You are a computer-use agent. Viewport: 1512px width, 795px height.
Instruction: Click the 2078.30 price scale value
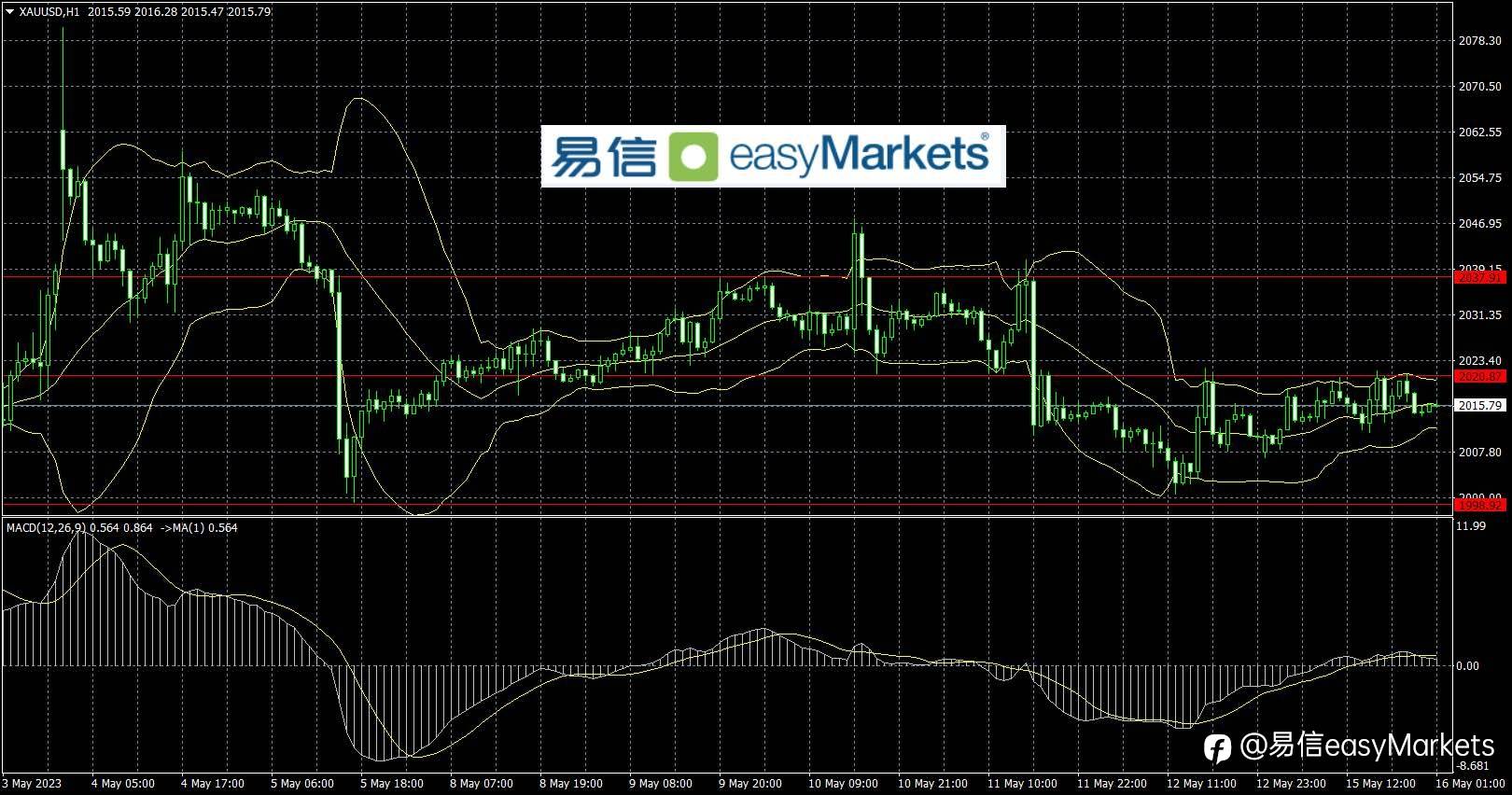tap(1479, 41)
